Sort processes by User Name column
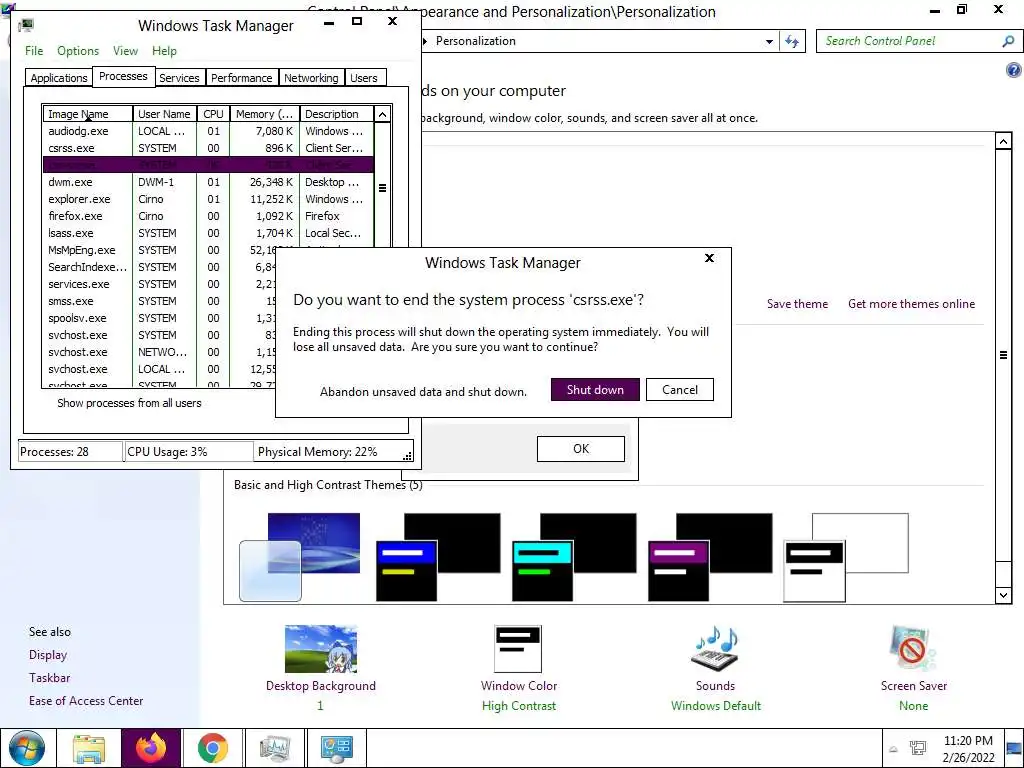Viewport: 1024px width, 768px height. (165, 114)
